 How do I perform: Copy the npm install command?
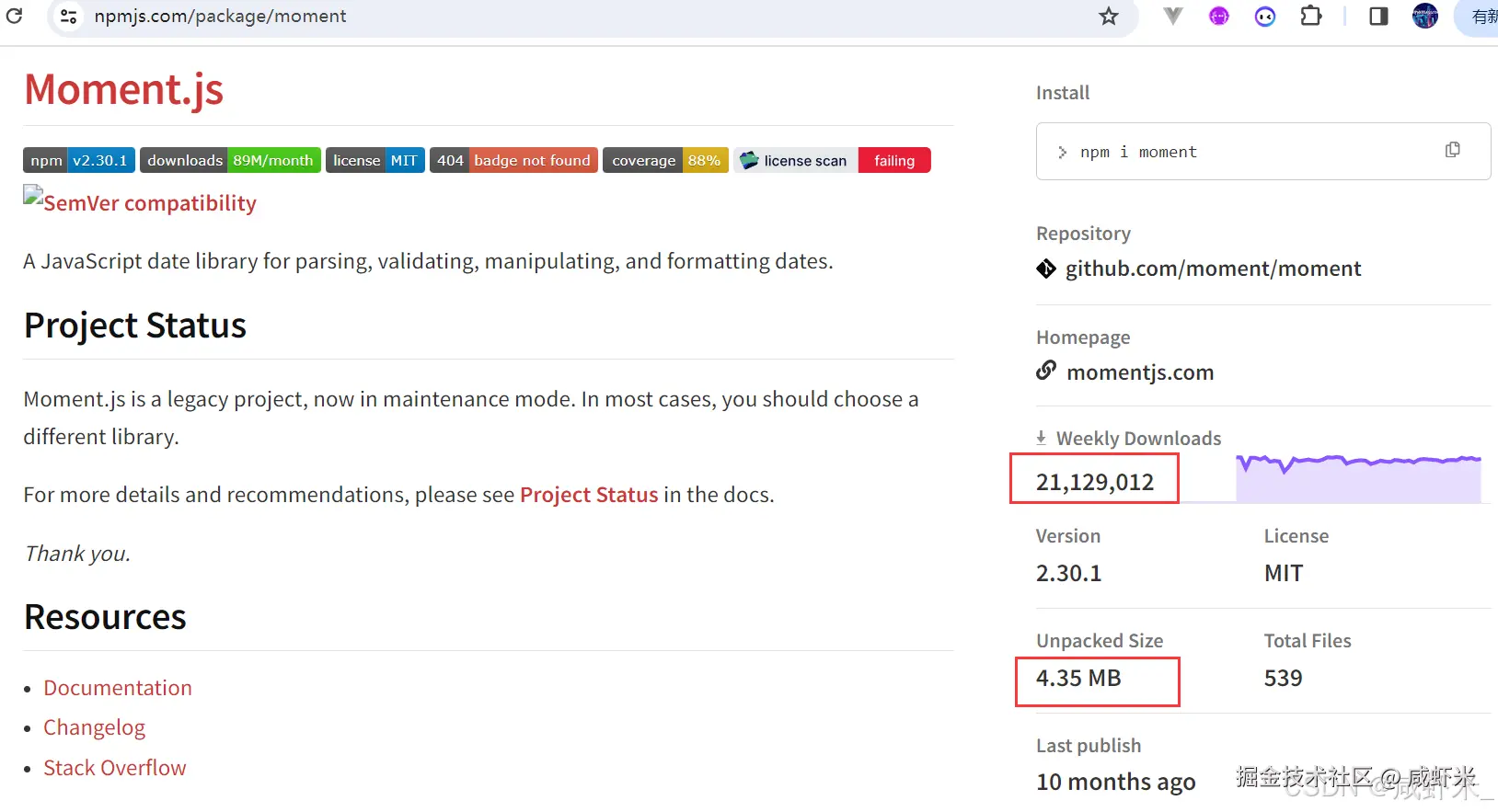(1453, 150)
